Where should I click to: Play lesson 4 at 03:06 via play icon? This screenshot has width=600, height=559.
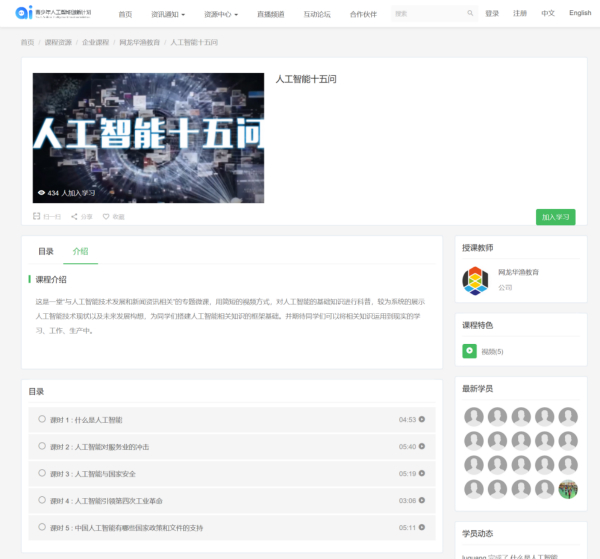click(422, 500)
